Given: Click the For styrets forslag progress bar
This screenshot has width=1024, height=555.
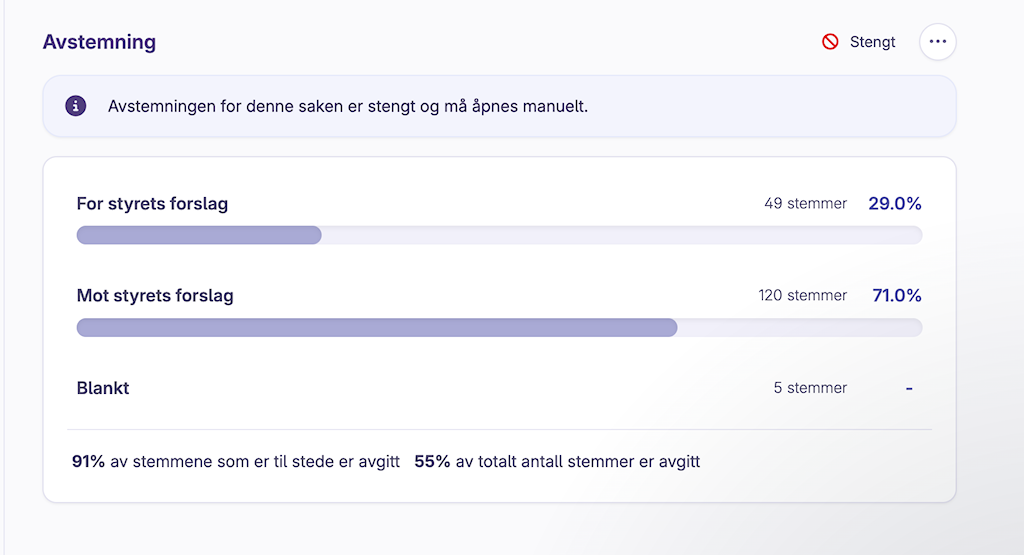Looking at the screenshot, I should coord(500,235).
